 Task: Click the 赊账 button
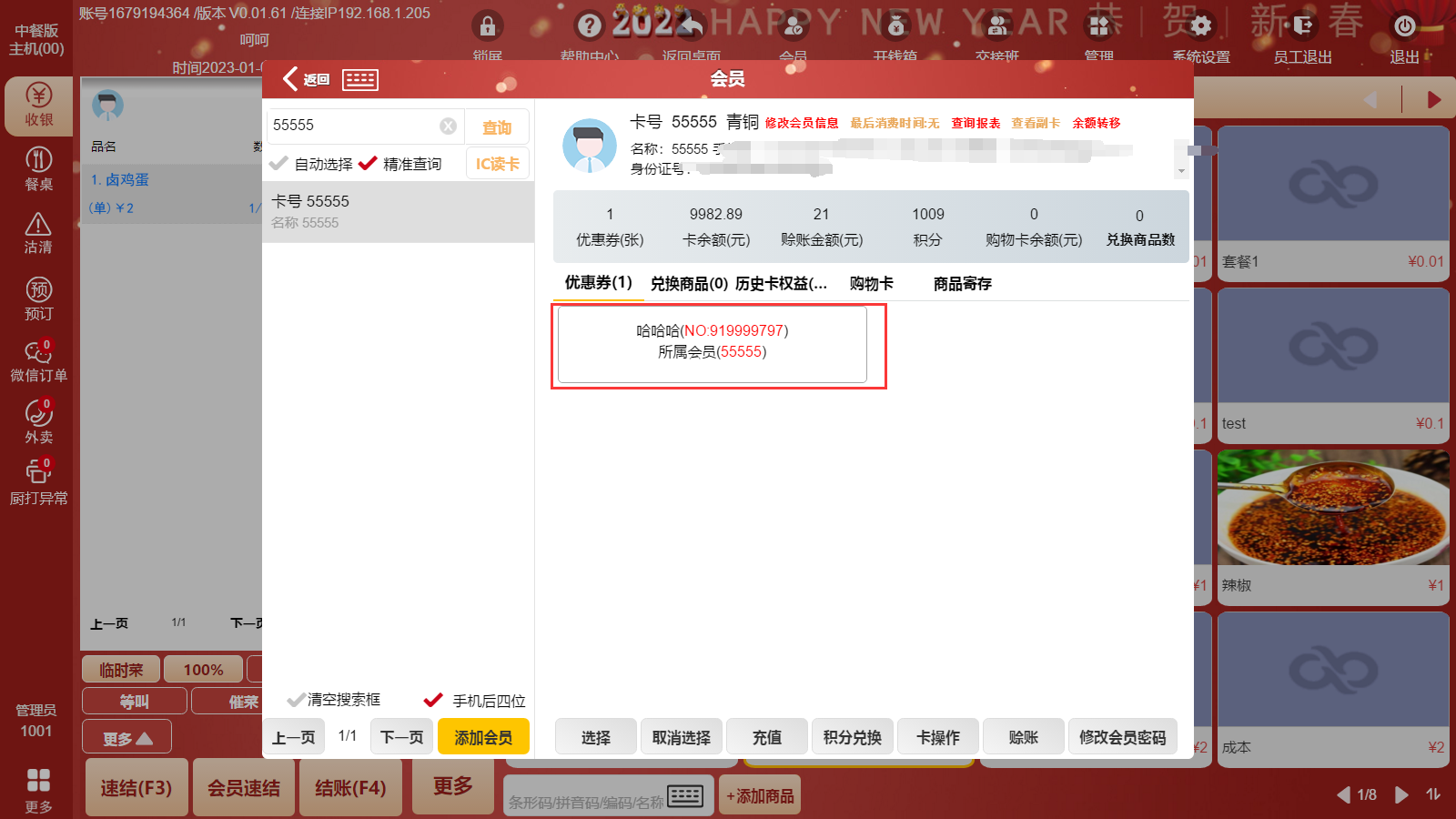[1024, 737]
